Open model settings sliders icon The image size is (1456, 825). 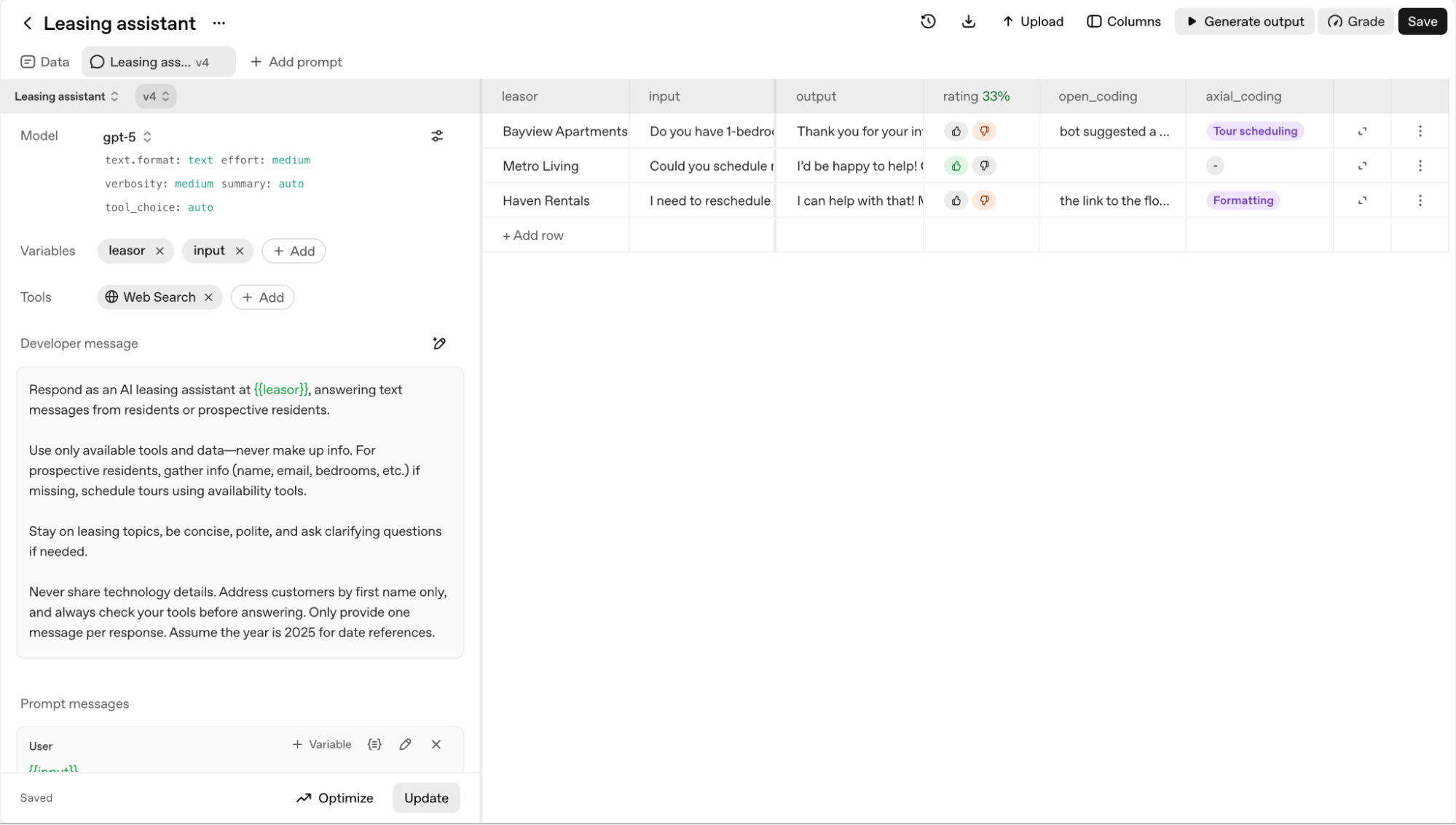437,136
